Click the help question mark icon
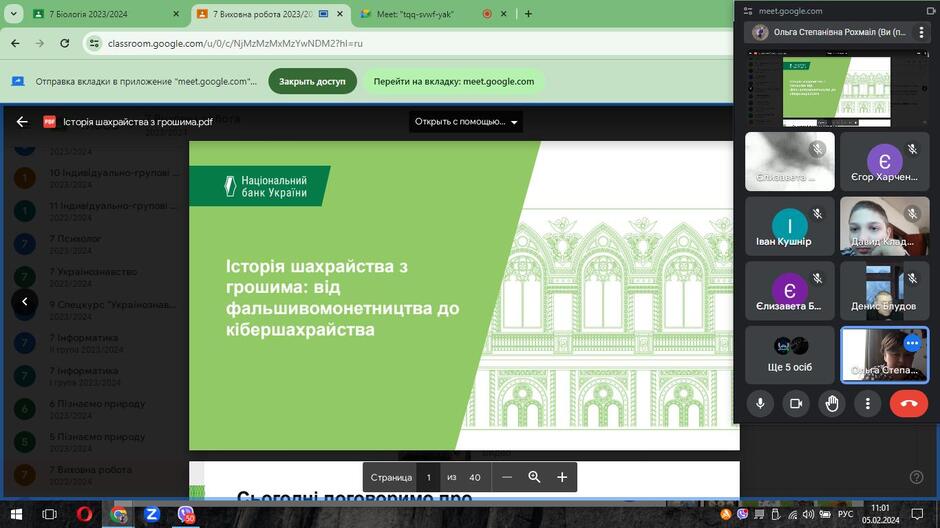Image resolution: width=940 pixels, height=528 pixels. pyautogui.click(x=916, y=477)
